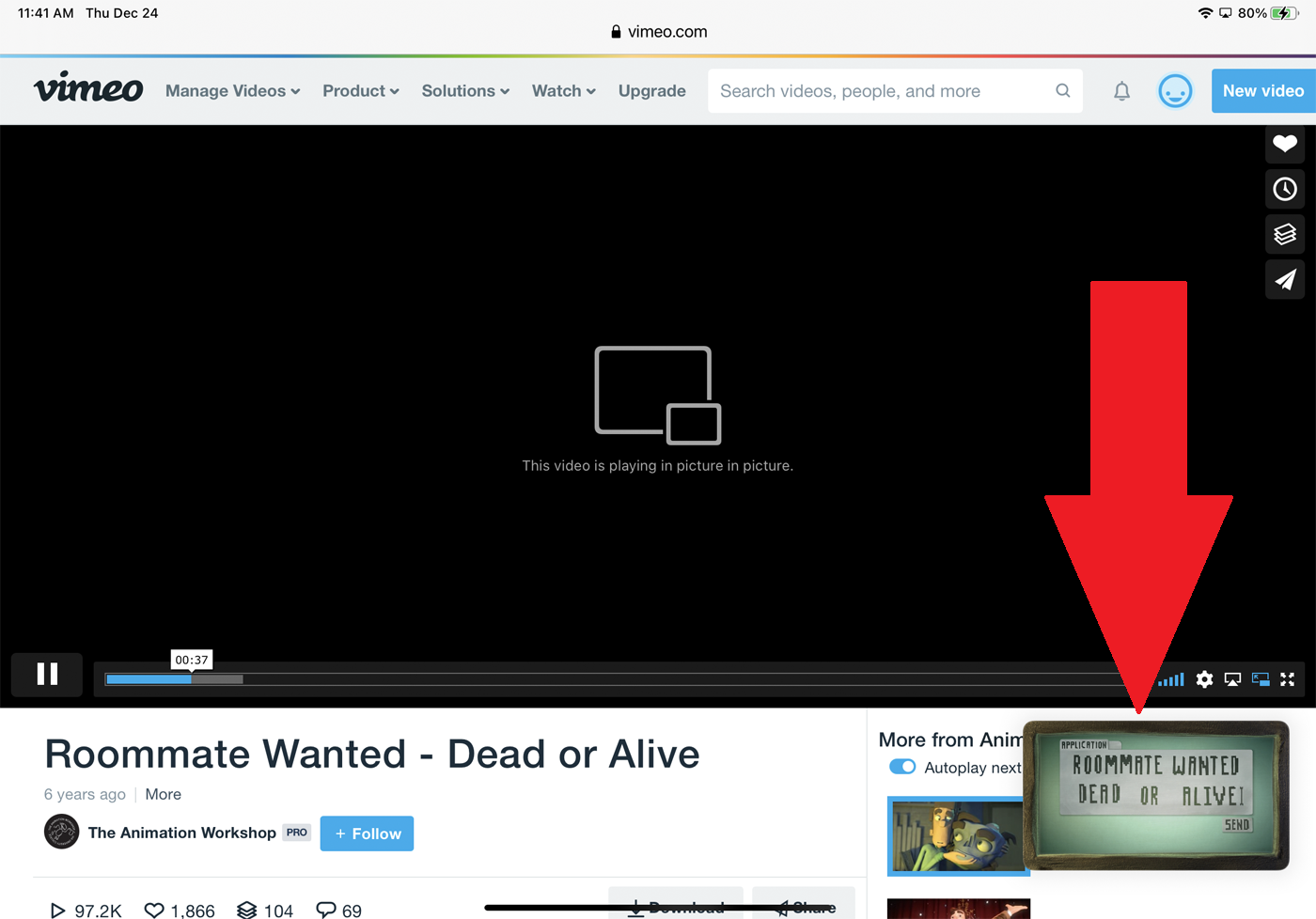The height and width of the screenshot is (919, 1316).
Task: Focus the search videos field
Action: tap(895, 91)
